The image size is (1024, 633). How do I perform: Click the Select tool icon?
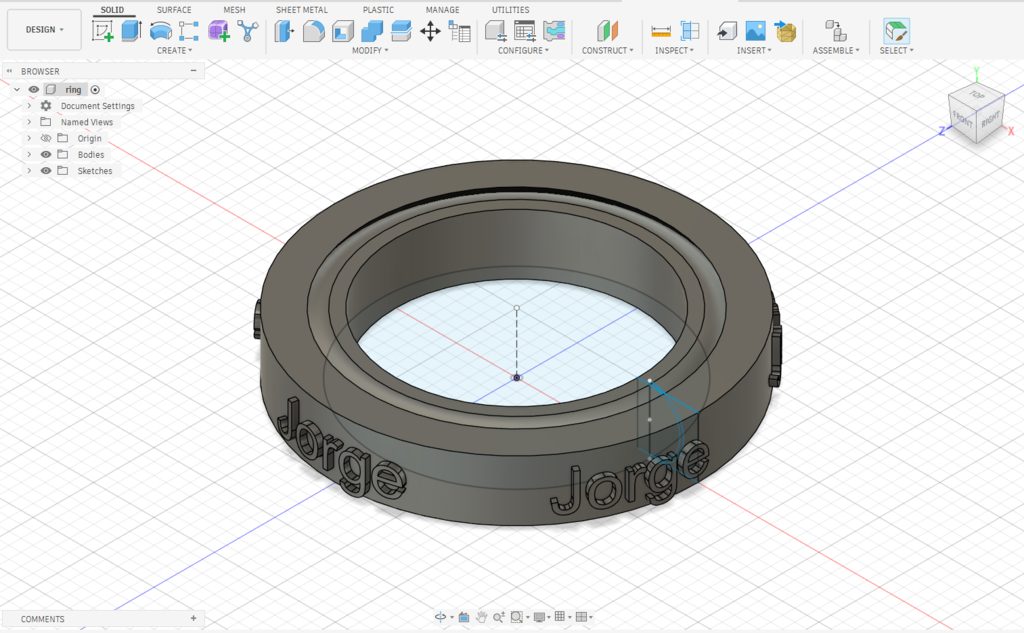[897, 31]
